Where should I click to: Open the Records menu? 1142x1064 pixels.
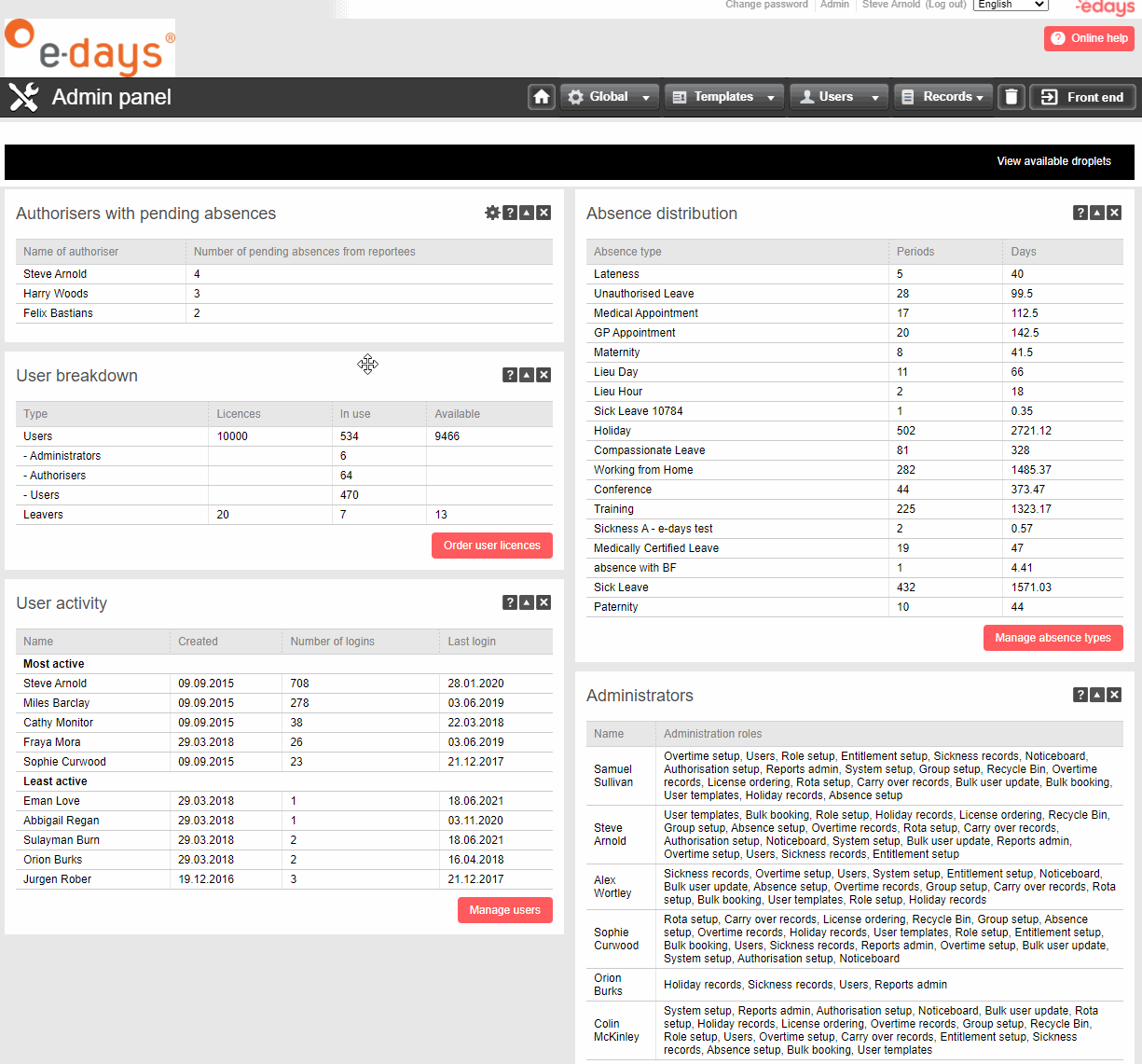coord(942,96)
